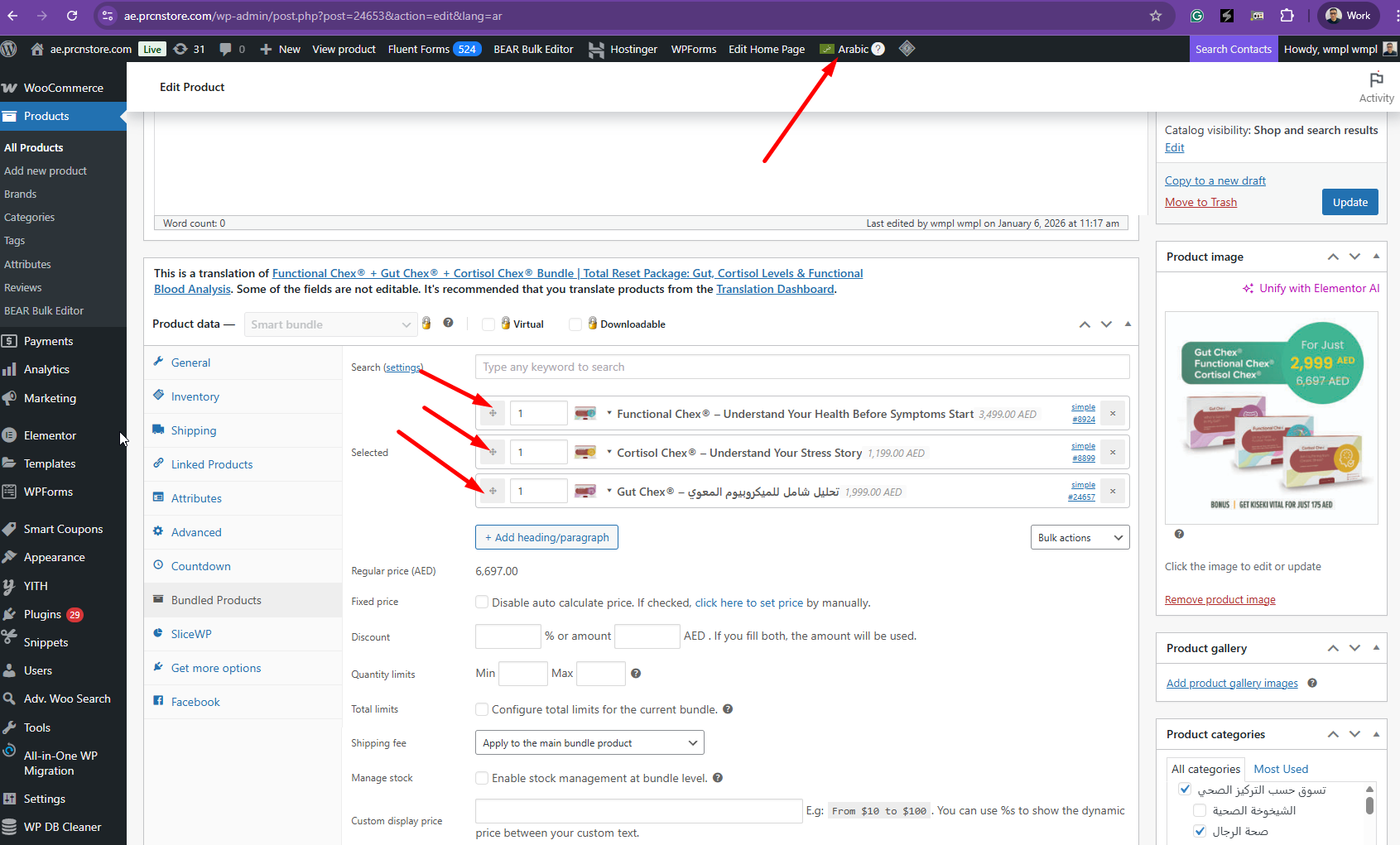Enable the Virtual product checkbox
Viewport: 1400px width, 845px height.
pyautogui.click(x=488, y=324)
